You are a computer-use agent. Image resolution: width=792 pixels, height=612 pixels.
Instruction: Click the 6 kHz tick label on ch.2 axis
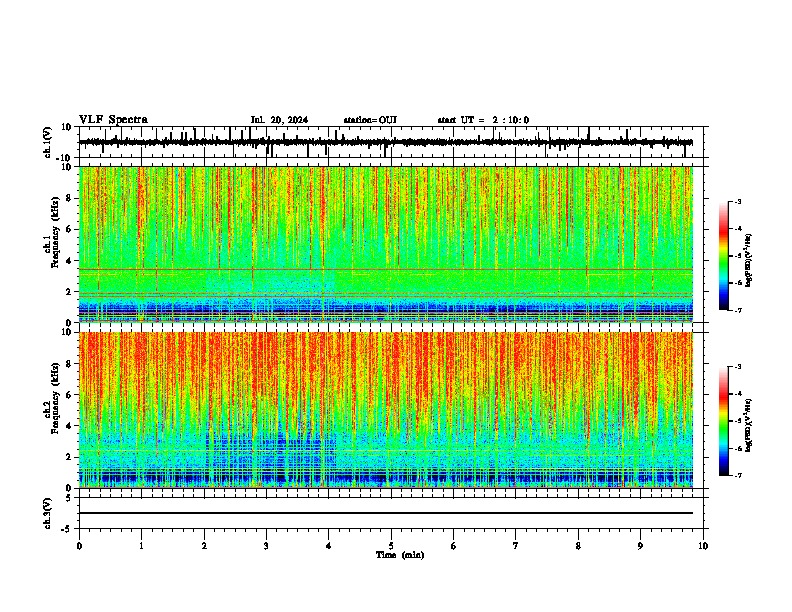tap(69, 395)
